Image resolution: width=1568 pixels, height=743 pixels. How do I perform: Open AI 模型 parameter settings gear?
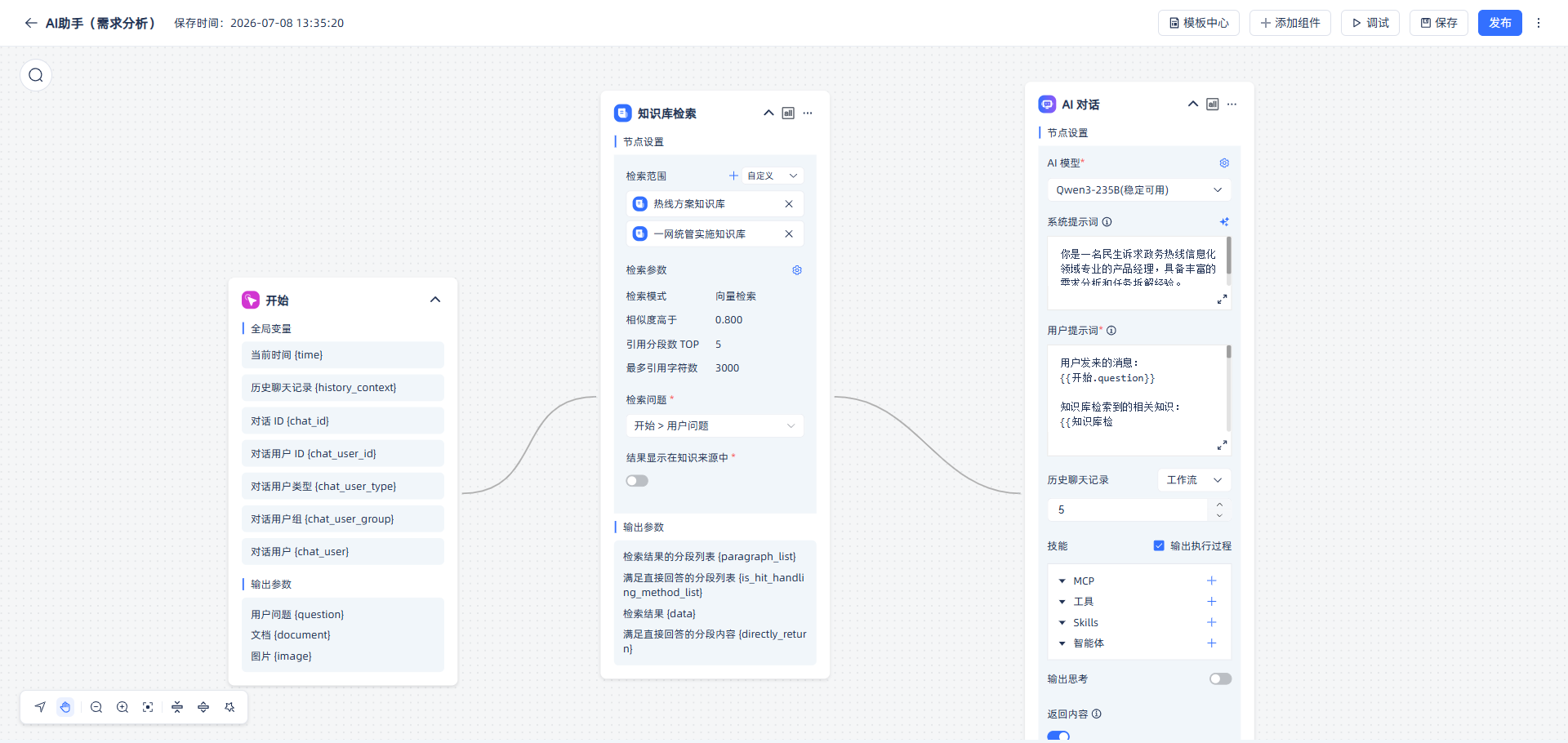(x=1224, y=163)
